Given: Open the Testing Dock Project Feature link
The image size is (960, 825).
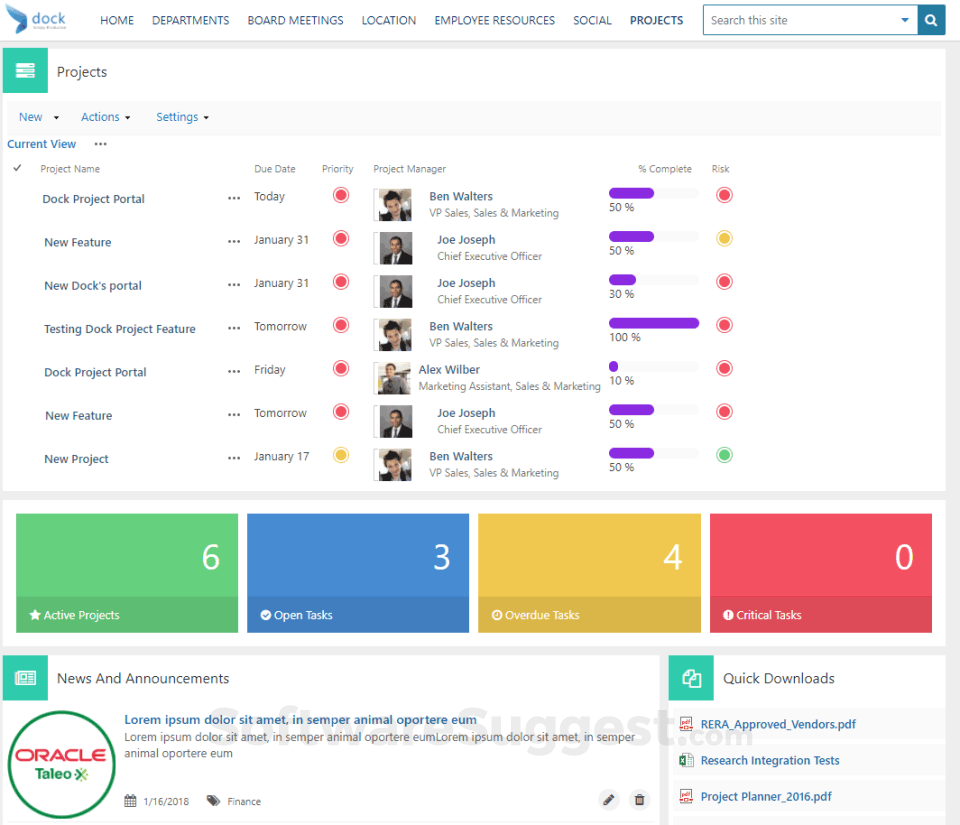Looking at the screenshot, I should (119, 329).
